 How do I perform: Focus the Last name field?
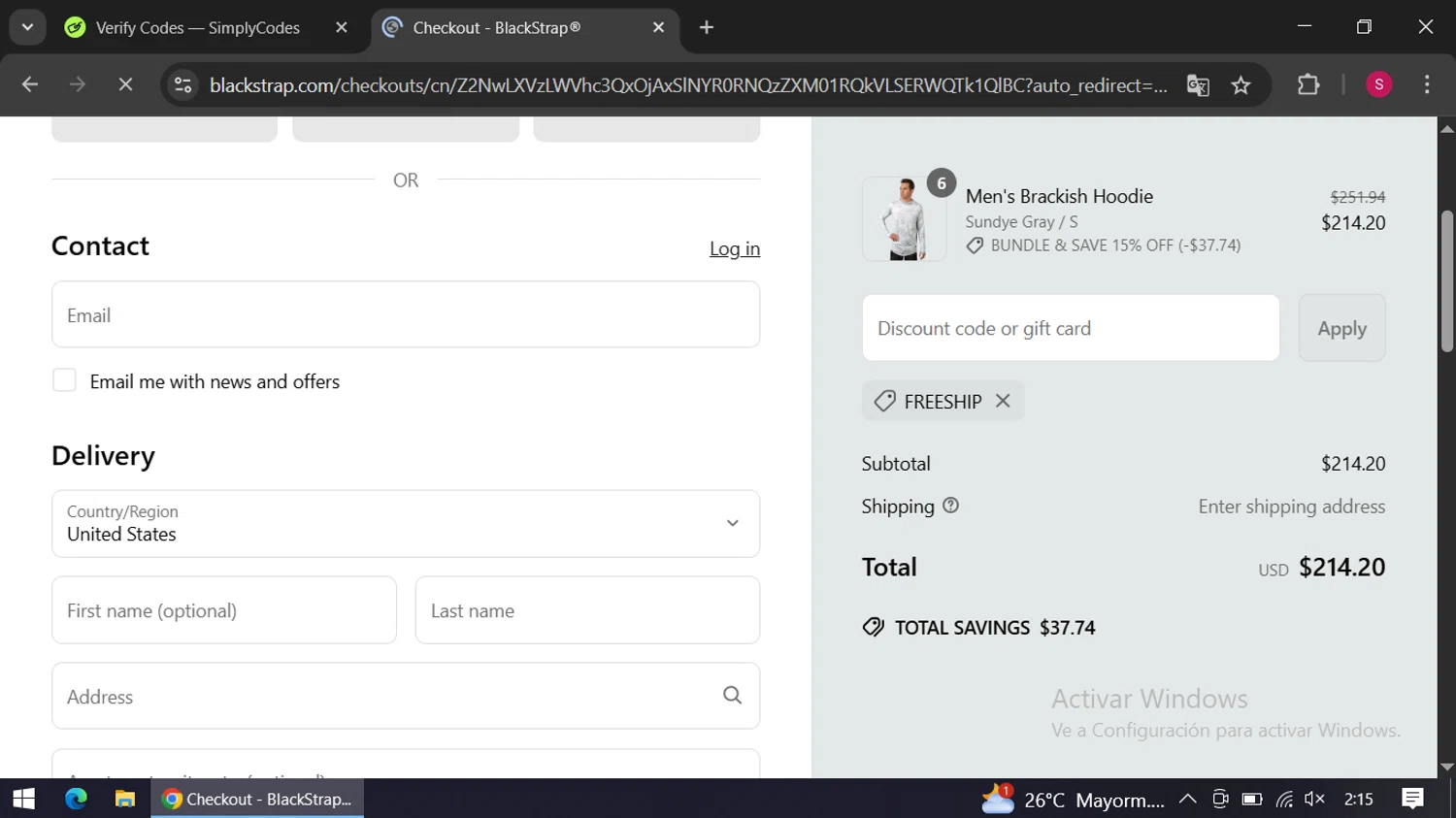click(x=587, y=610)
